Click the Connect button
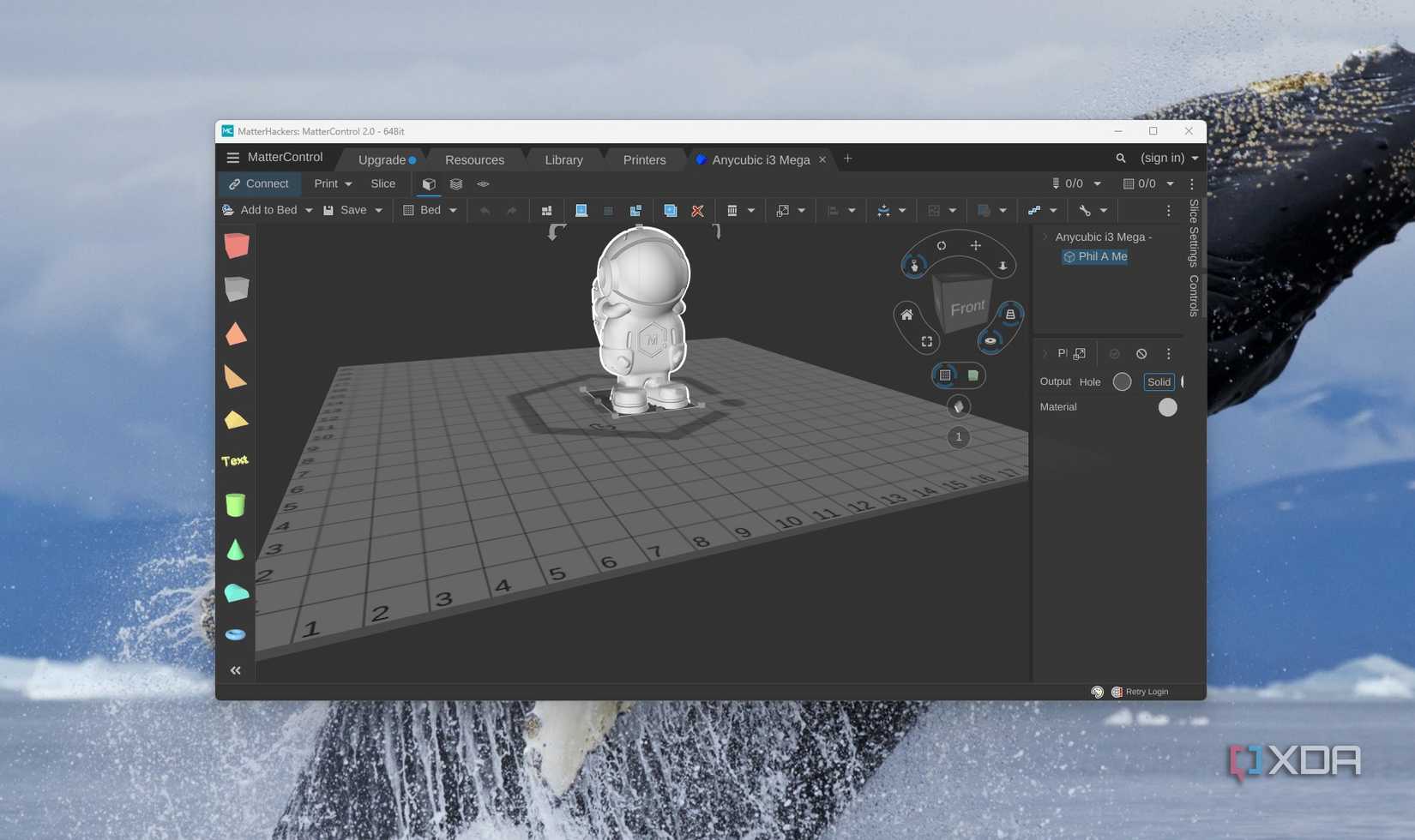The height and width of the screenshot is (840, 1415). click(x=258, y=183)
